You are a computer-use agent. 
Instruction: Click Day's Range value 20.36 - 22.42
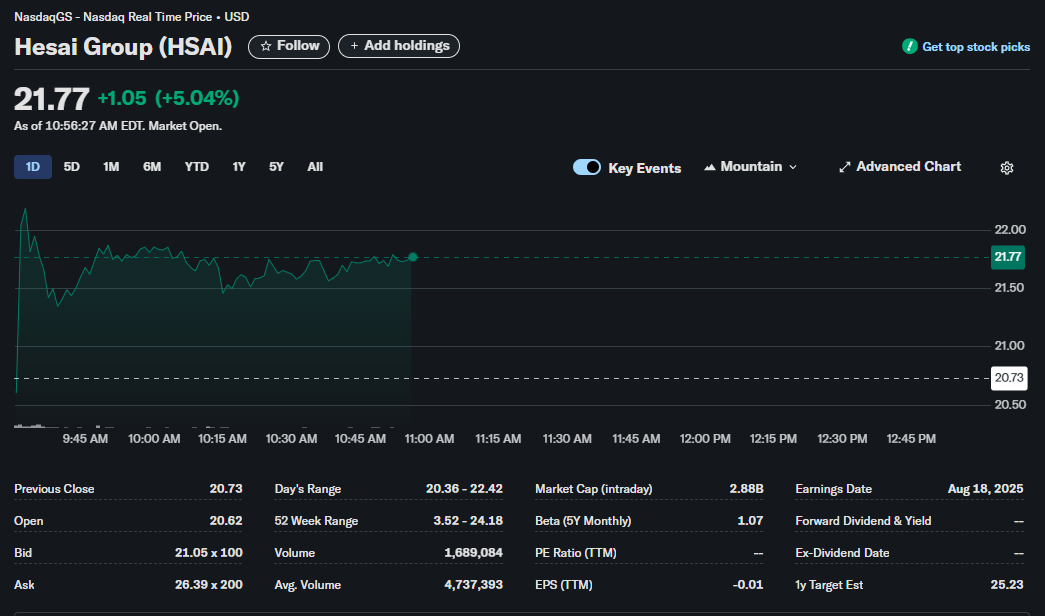(464, 489)
